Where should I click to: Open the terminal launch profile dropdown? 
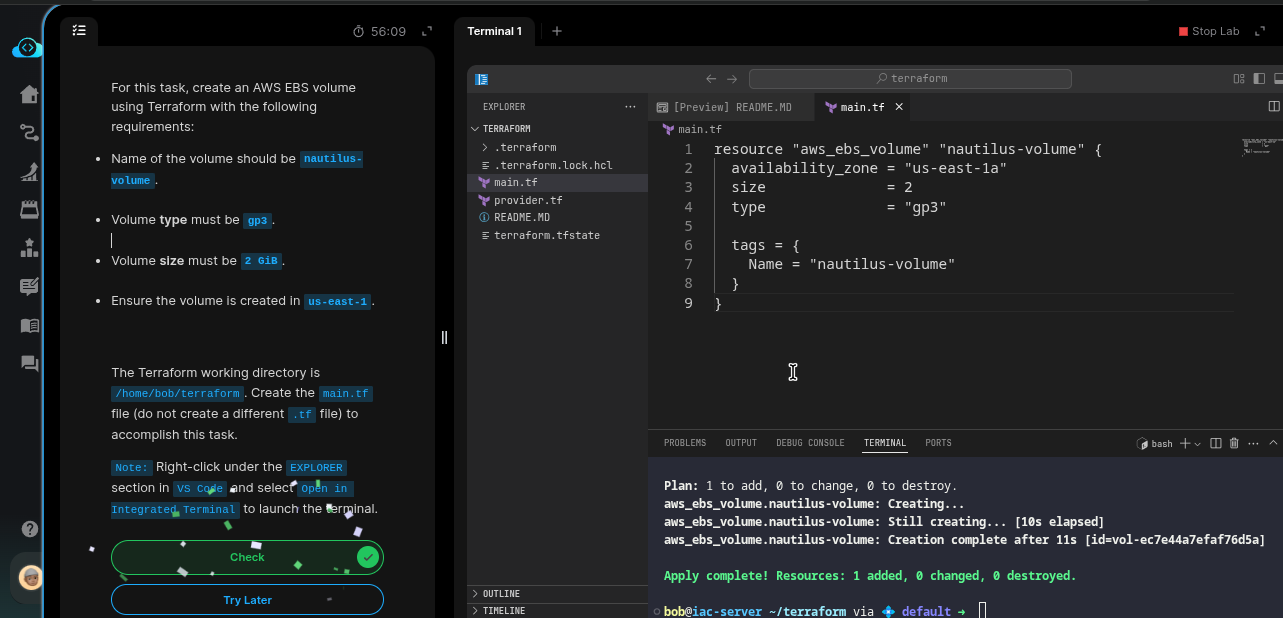coord(1198,443)
